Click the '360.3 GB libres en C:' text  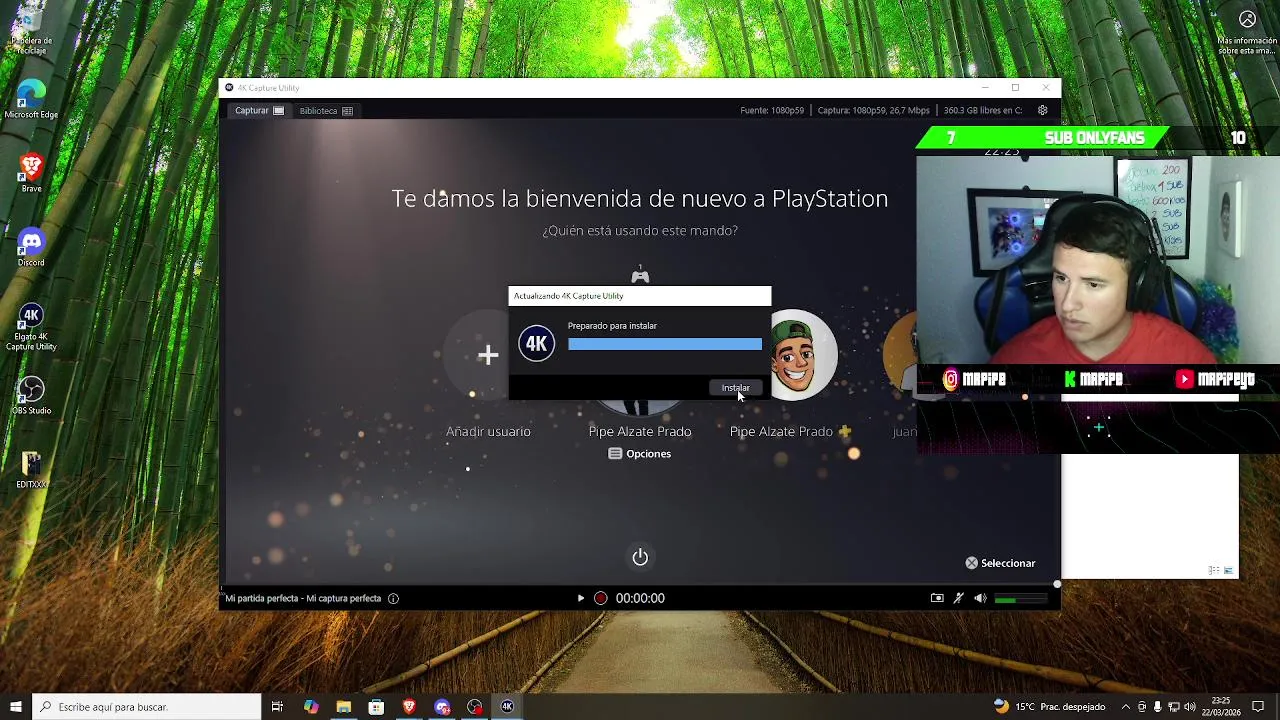point(983,110)
